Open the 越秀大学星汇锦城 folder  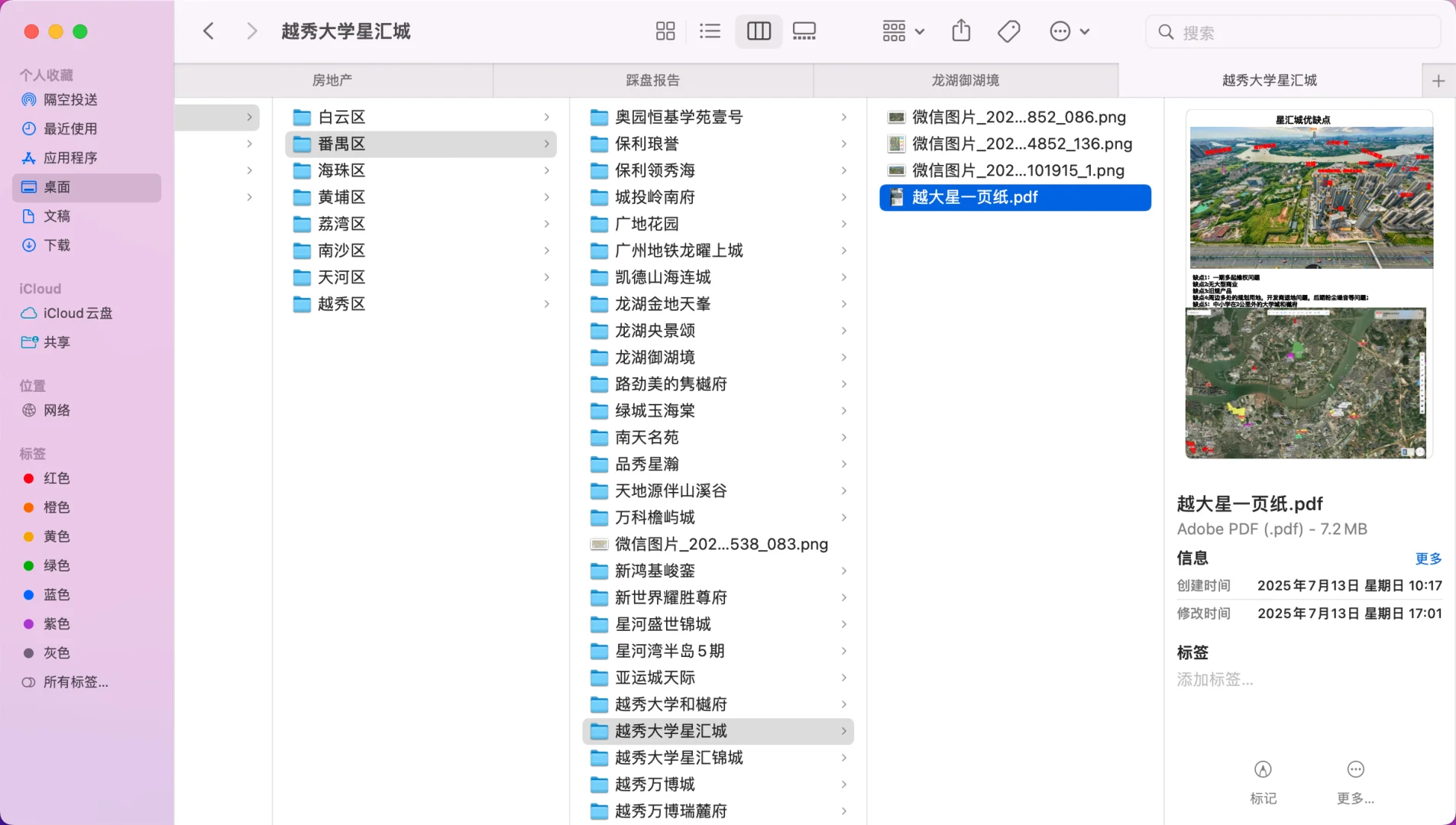[x=718, y=758]
